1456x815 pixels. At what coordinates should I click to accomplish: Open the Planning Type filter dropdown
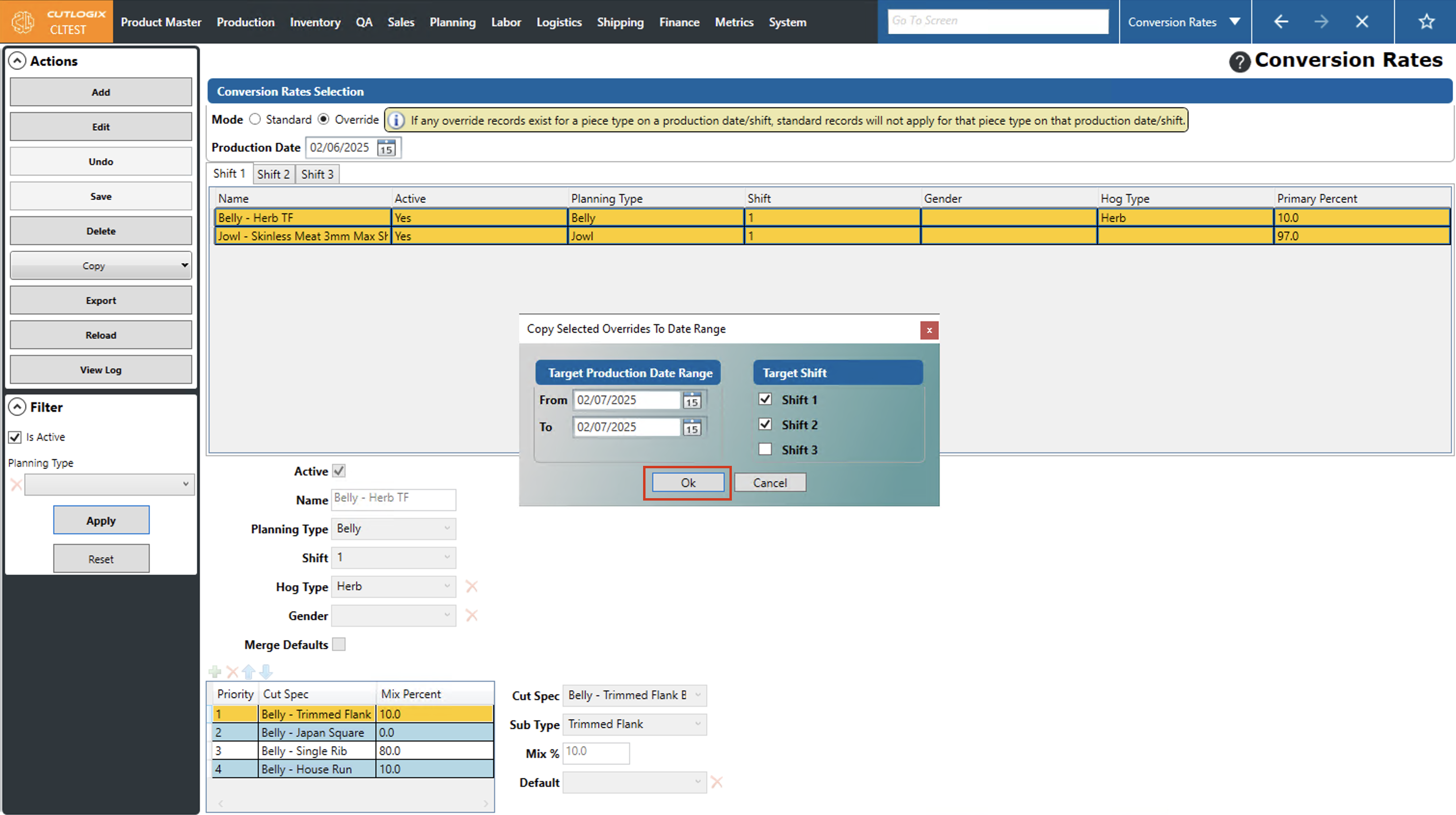(x=110, y=484)
